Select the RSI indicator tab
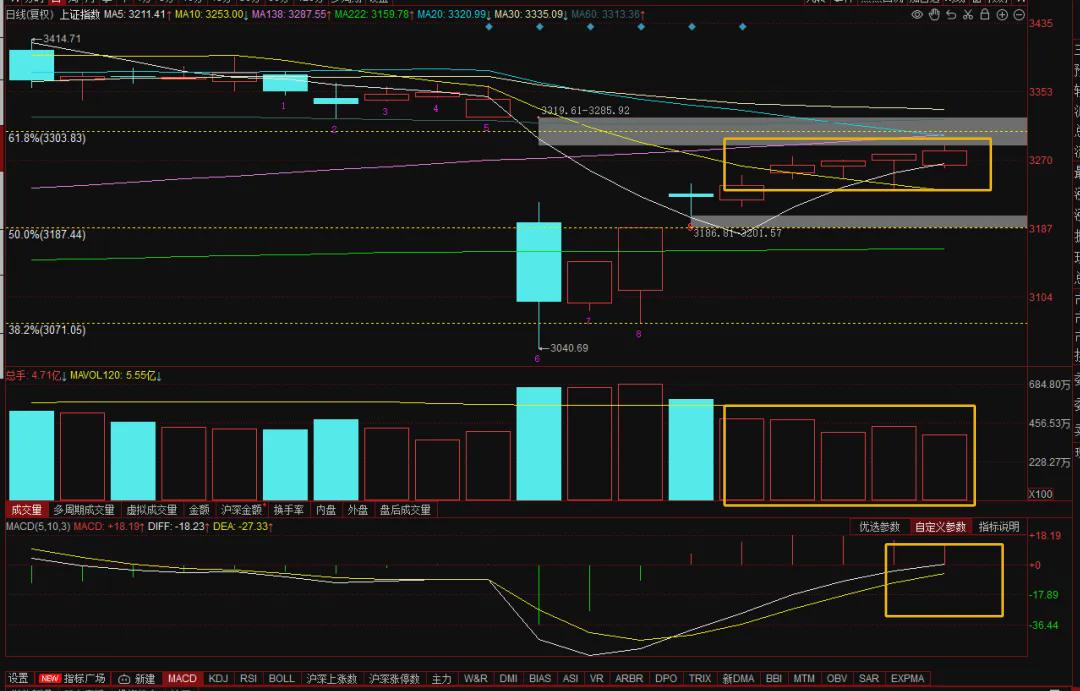The height and width of the screenshot is (691, 1080). (x=248, y=679)
